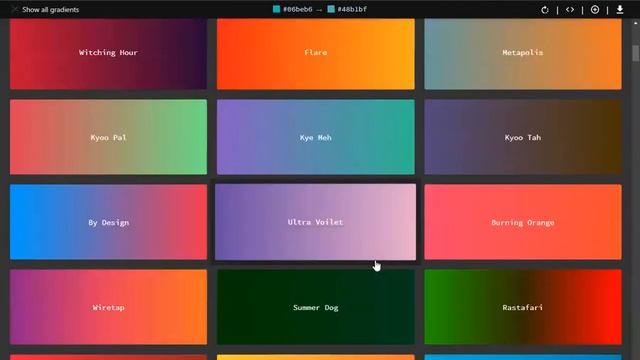Select the Ultra Voilet gradient card
The height and width of the screenshot is (360, 640).
click(x=316, y=222)
